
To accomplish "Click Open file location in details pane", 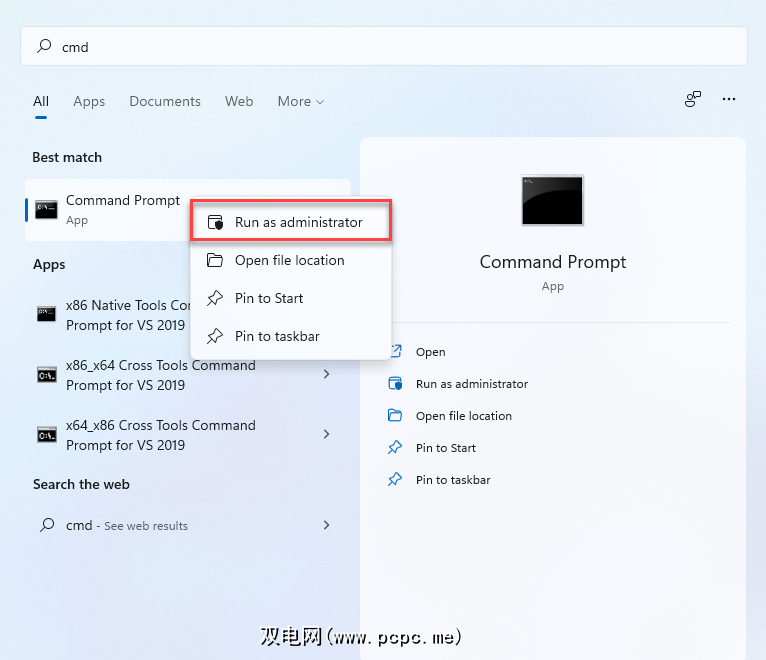I will (464, 416).
